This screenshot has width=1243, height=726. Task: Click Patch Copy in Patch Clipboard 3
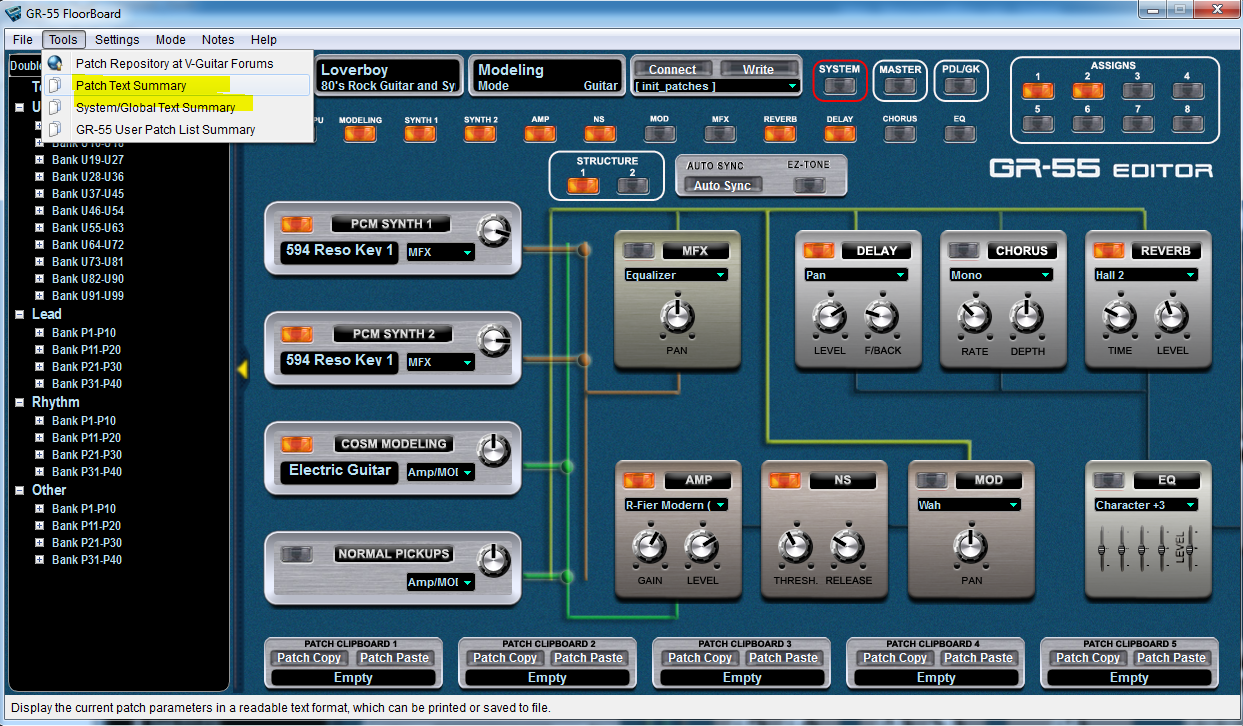[x=700, y=658]
